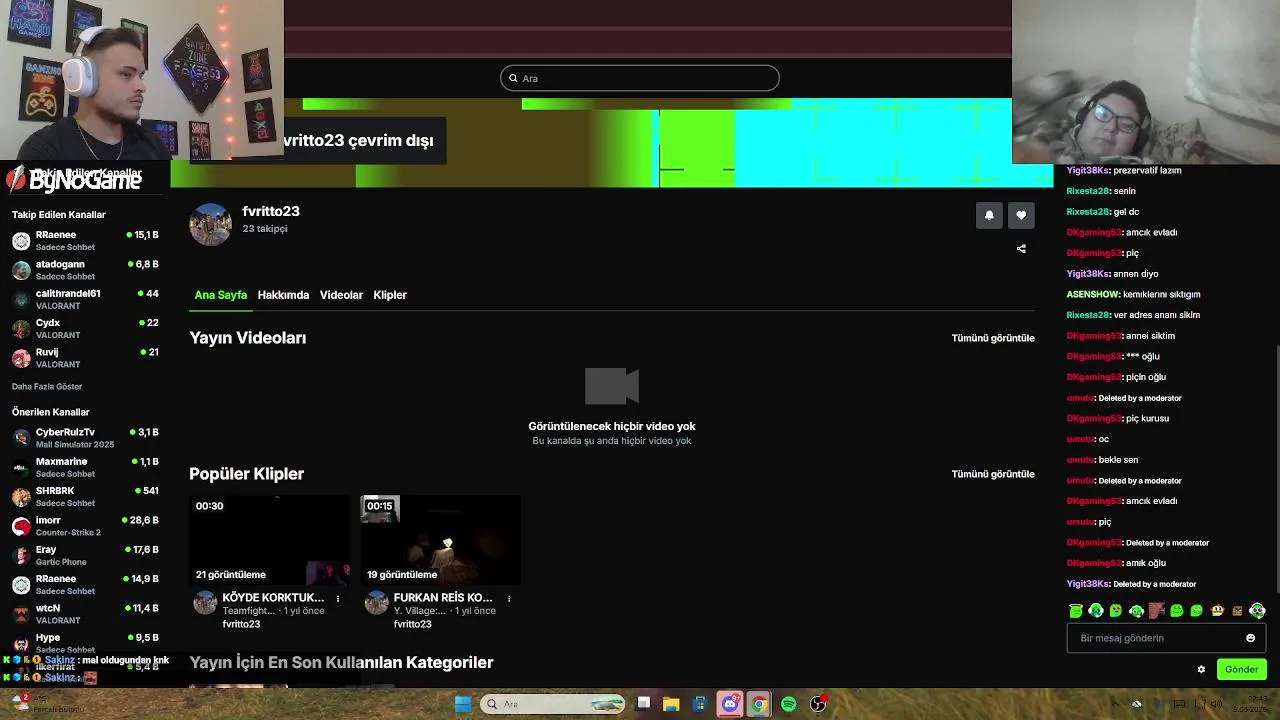The width and height of the screenshot is (1280, 720).
Task: Open Discord from taskbar
Action: pos(730,704)
